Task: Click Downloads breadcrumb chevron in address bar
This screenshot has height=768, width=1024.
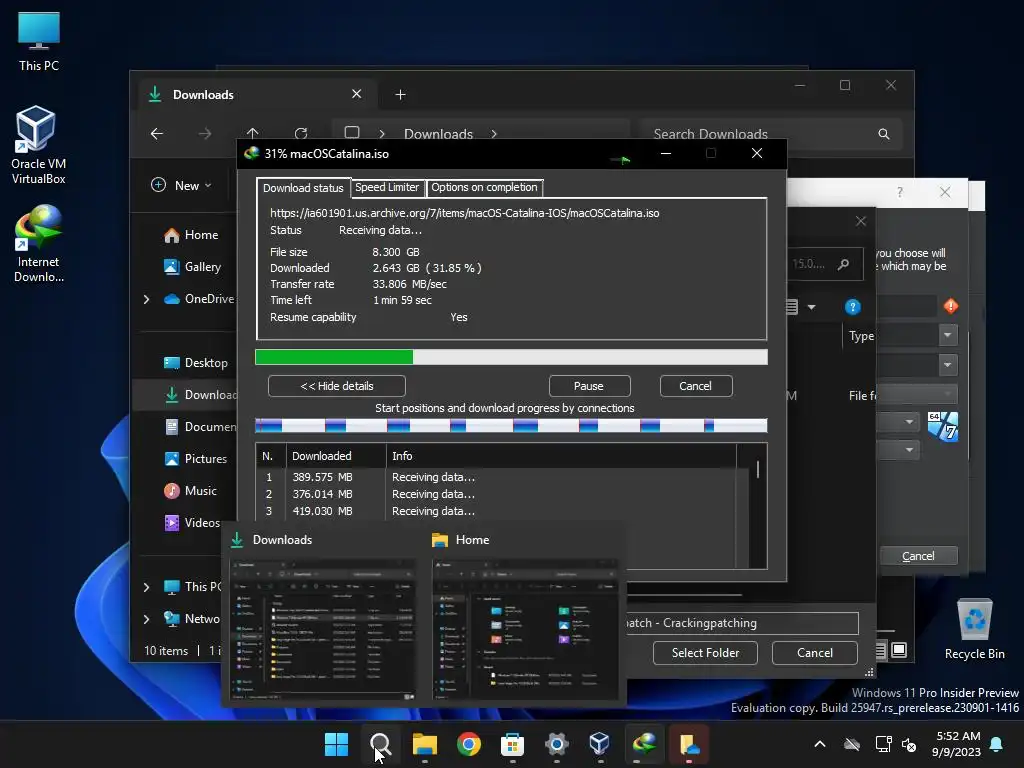Action: click(494, 134)
